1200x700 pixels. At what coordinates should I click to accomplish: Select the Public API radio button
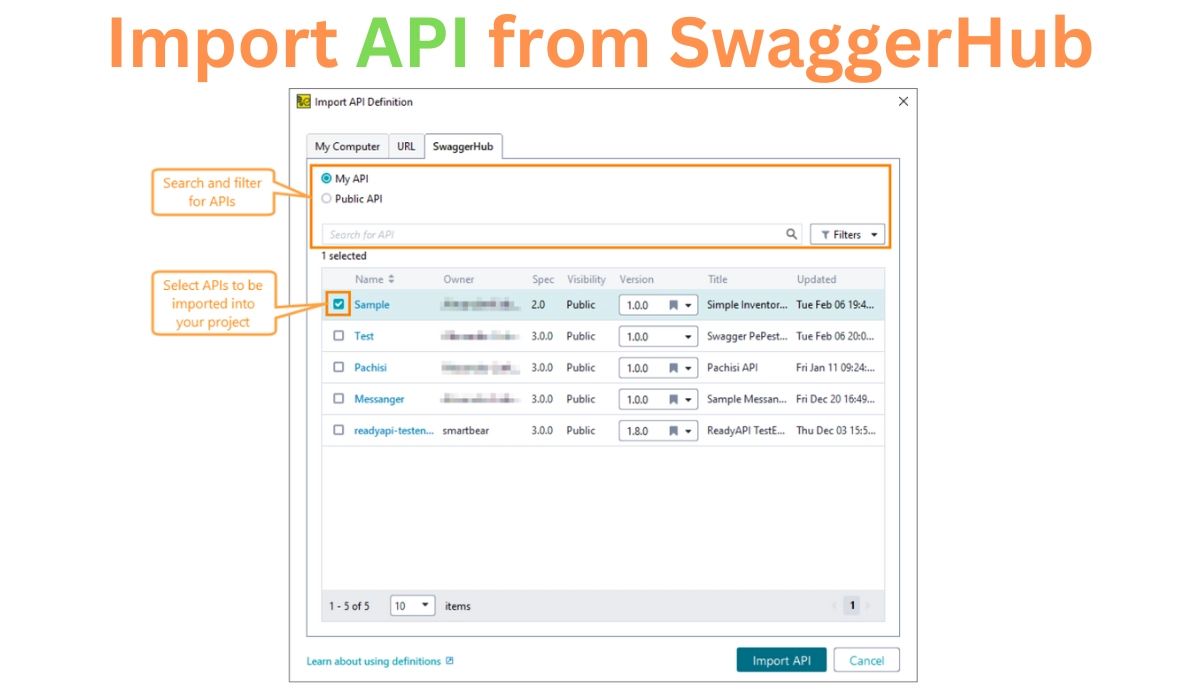tap(327, 198)
